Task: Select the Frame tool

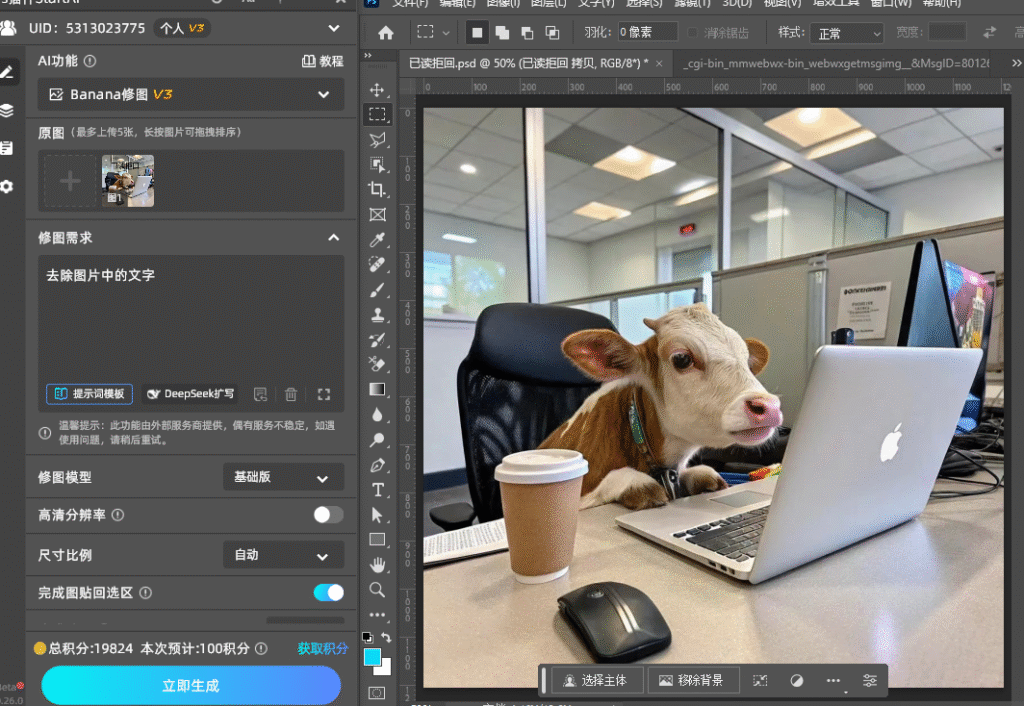Action: 377,214
